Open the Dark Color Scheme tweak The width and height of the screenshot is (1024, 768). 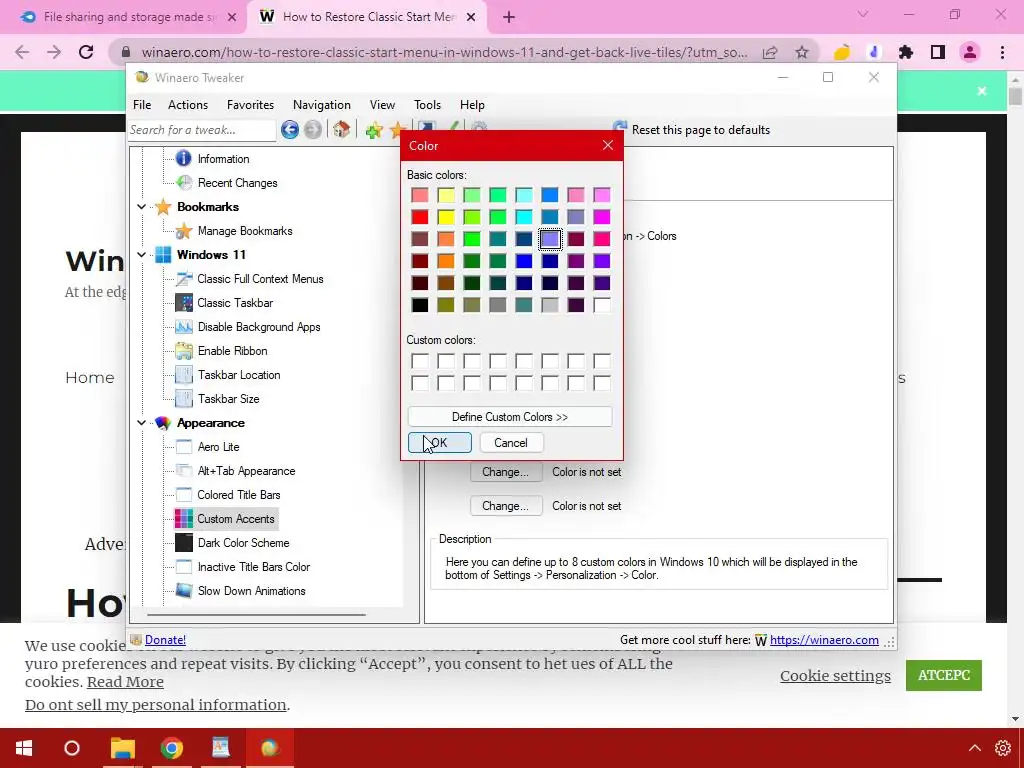[244, 543]
